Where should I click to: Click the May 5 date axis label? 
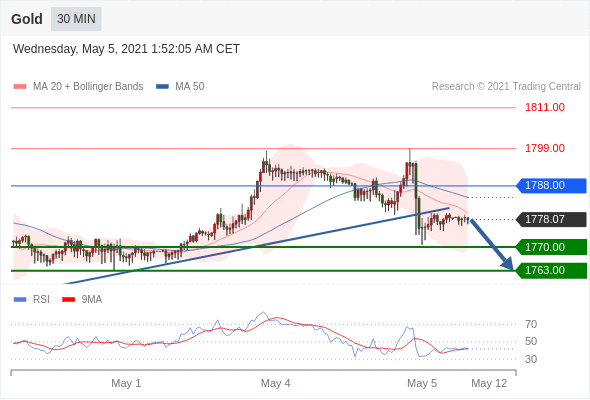[x=422, y=383]
